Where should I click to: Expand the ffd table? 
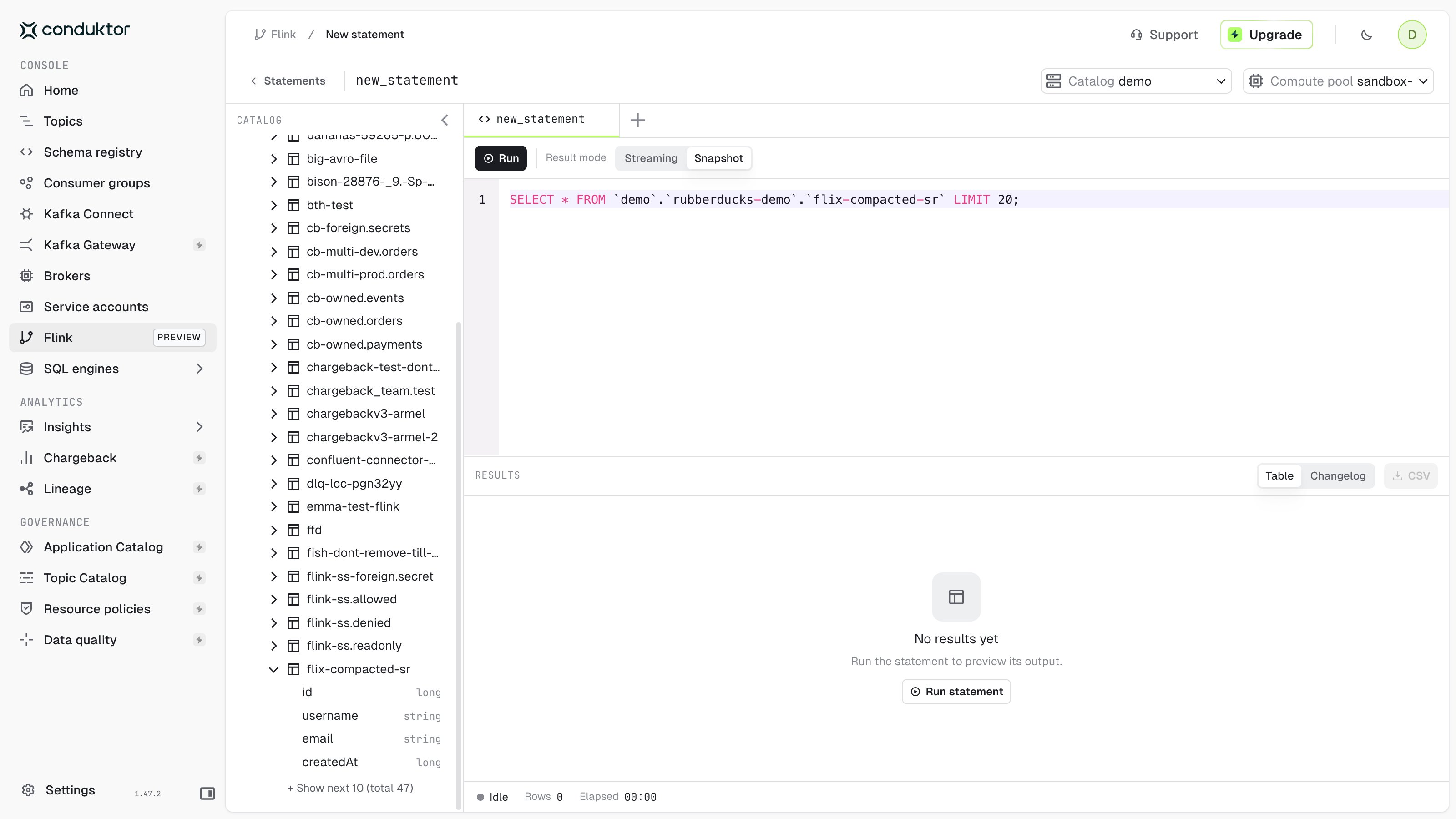tap(274, 530)
